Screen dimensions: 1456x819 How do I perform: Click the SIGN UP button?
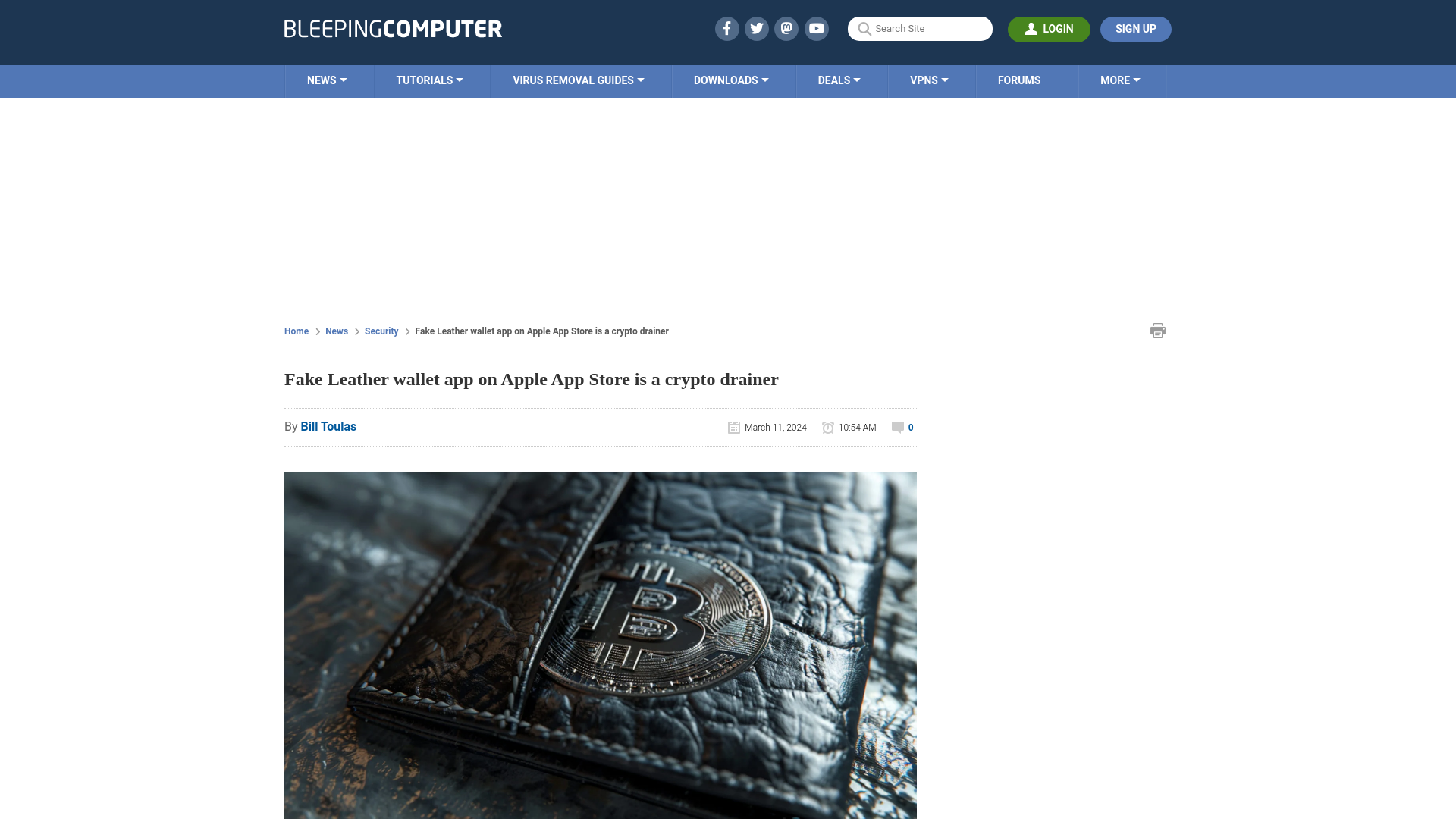1135,28
